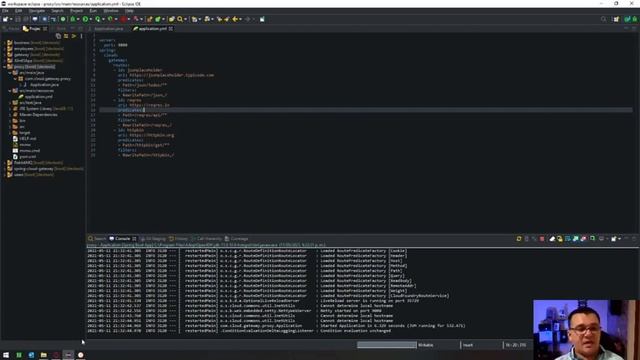Open the Project menu
The image size is (640, 360).
pyautogui.click(x=76, y=11)
